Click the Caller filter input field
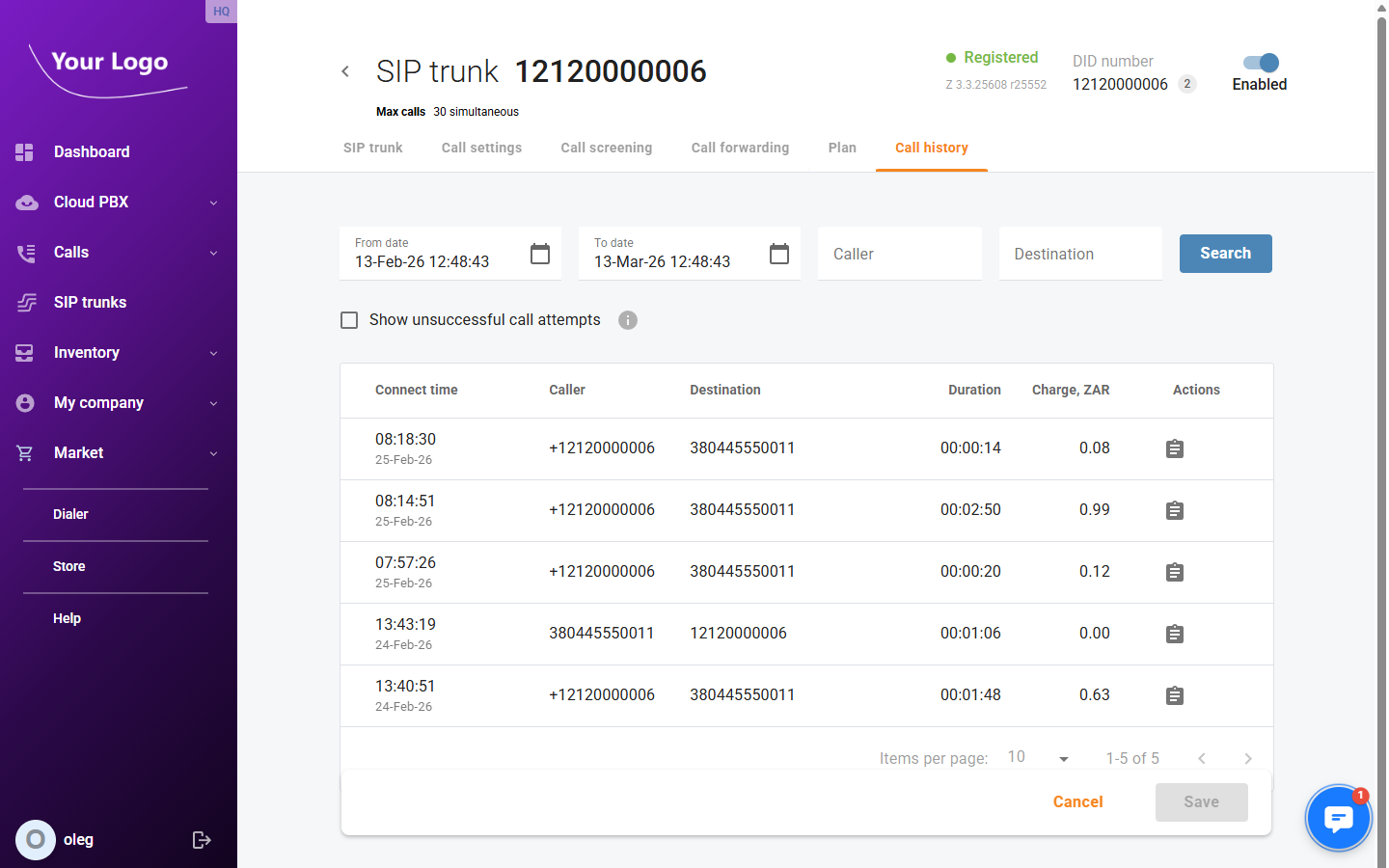This screenshot has width=1389, height=868. tap(899, 254)
